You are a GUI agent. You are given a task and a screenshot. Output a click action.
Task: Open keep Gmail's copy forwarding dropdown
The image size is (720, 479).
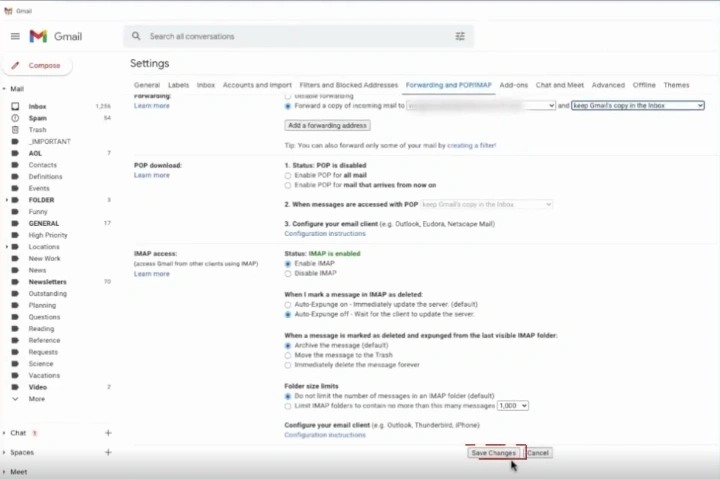coord(638,106)
